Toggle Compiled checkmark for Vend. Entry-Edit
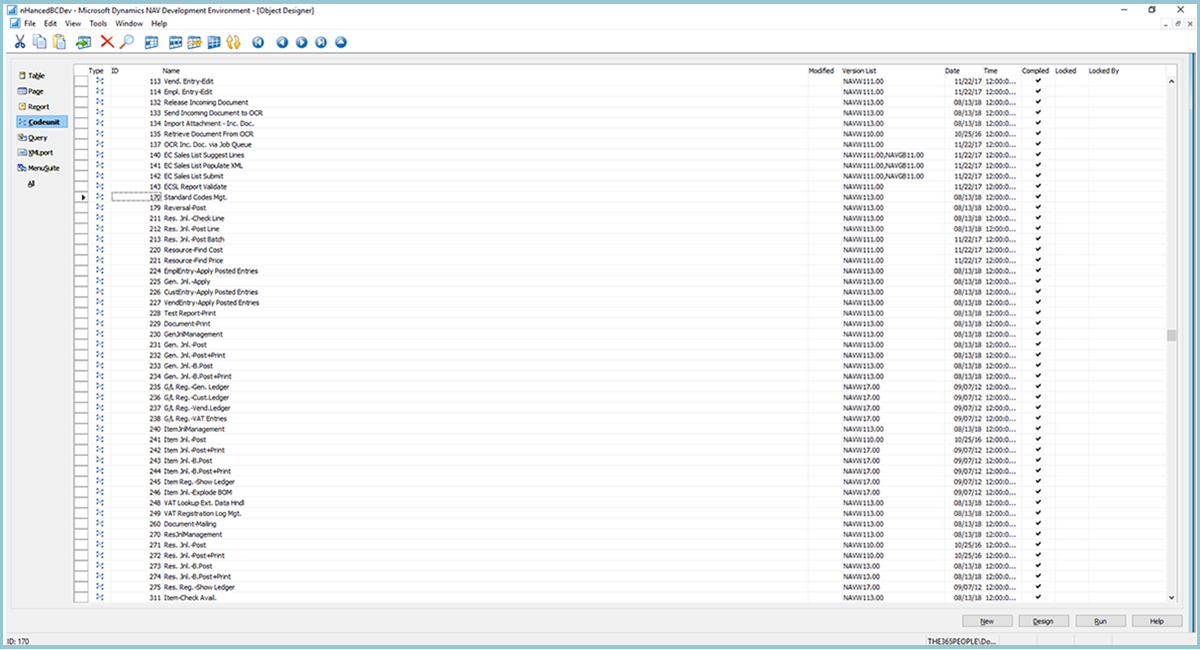Screen dimensions: 1200x650 [1038, 81]
